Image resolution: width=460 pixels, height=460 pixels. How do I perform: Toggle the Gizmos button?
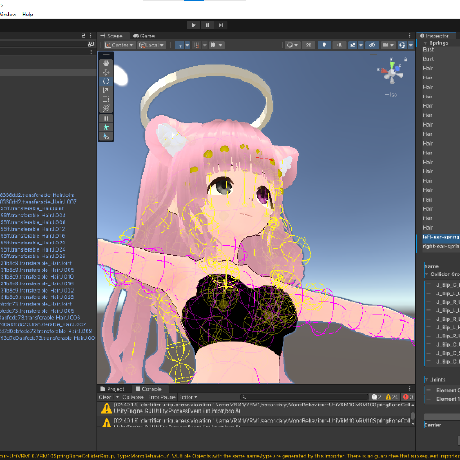coord(402,45)
